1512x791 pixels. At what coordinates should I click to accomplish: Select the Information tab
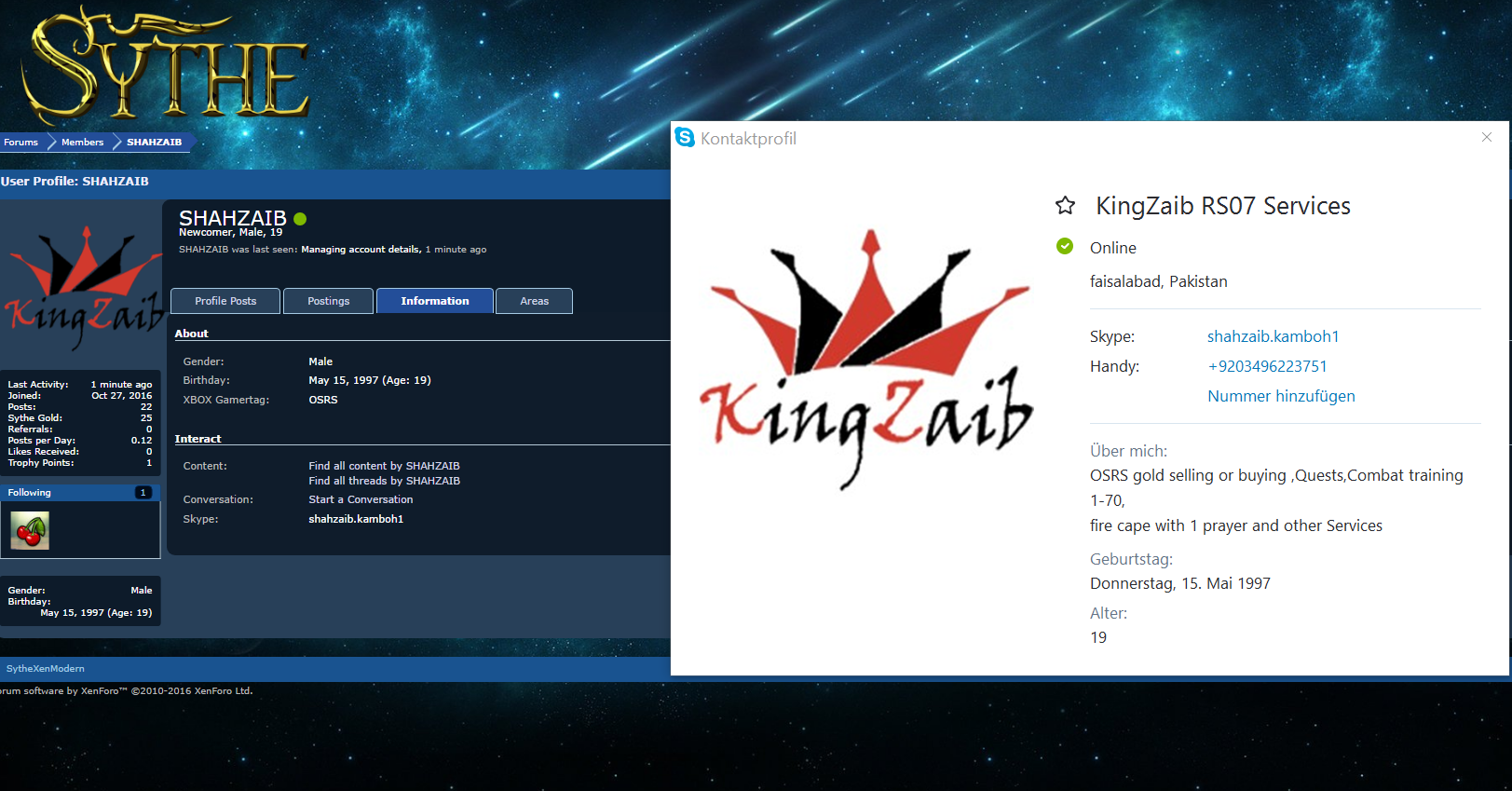tap(435, 301)
